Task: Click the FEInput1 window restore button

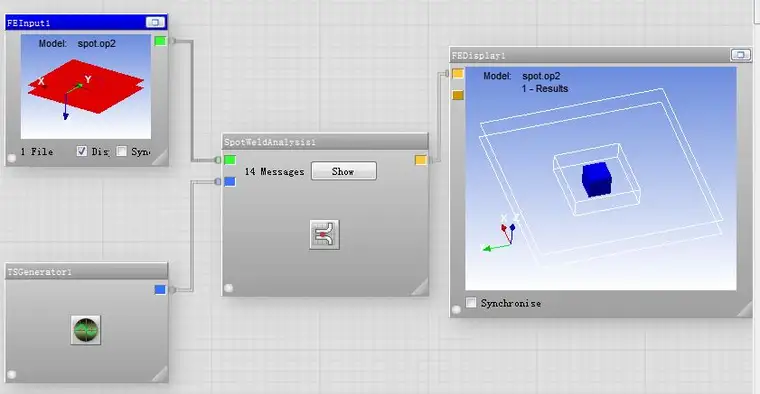Action: 155,22
